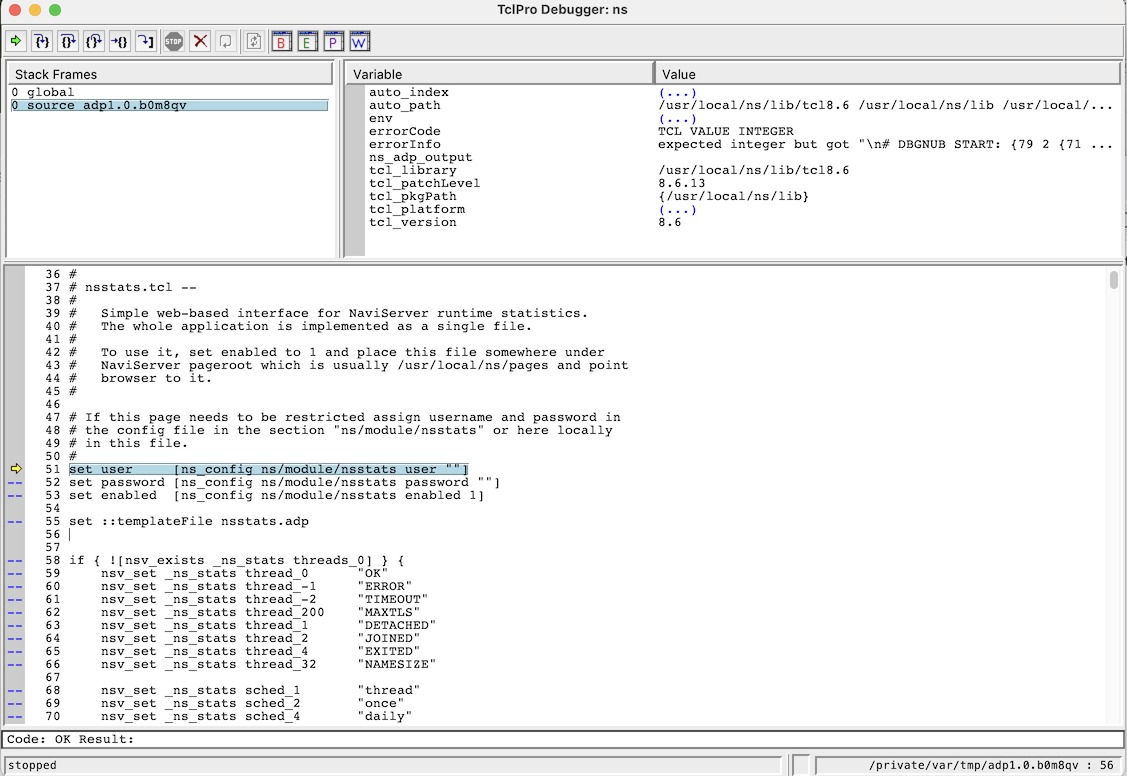Select the global stack frame
Screen dimensions: 1127x776
[60, 90]
